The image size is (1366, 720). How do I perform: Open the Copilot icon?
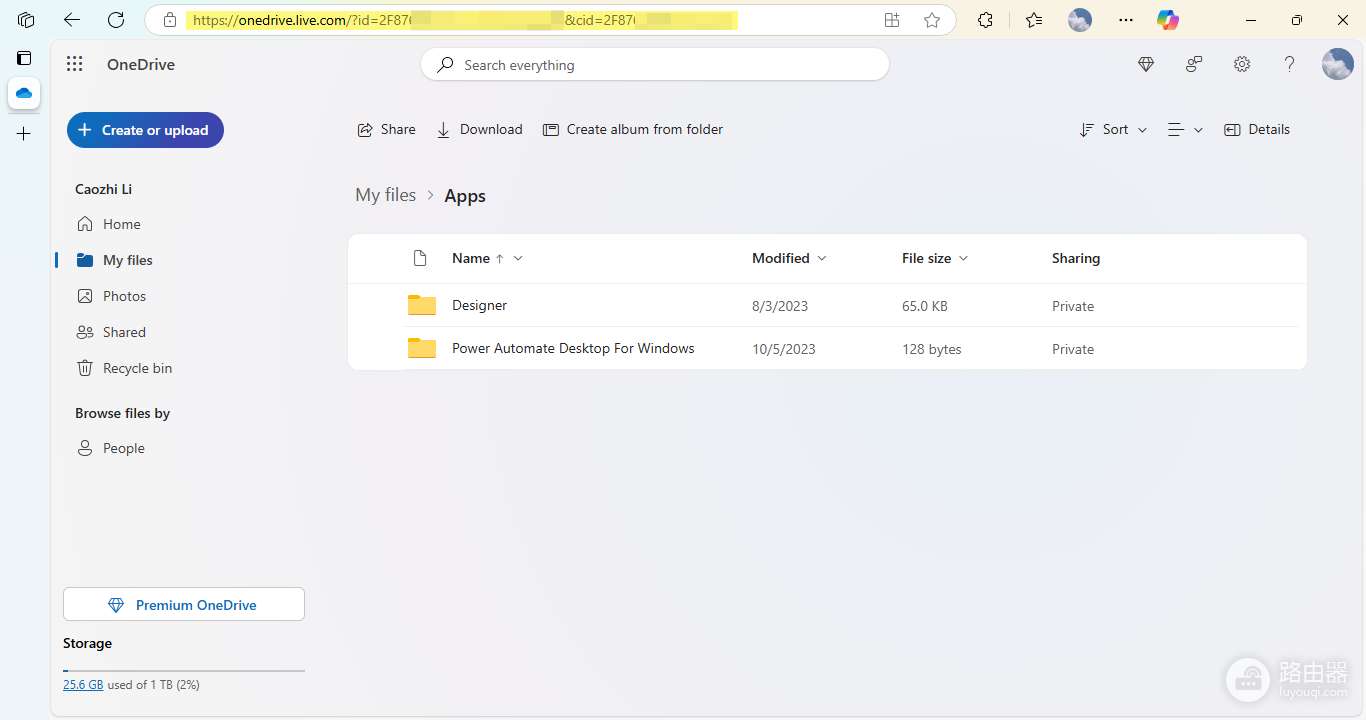[x=1168, y=20]
